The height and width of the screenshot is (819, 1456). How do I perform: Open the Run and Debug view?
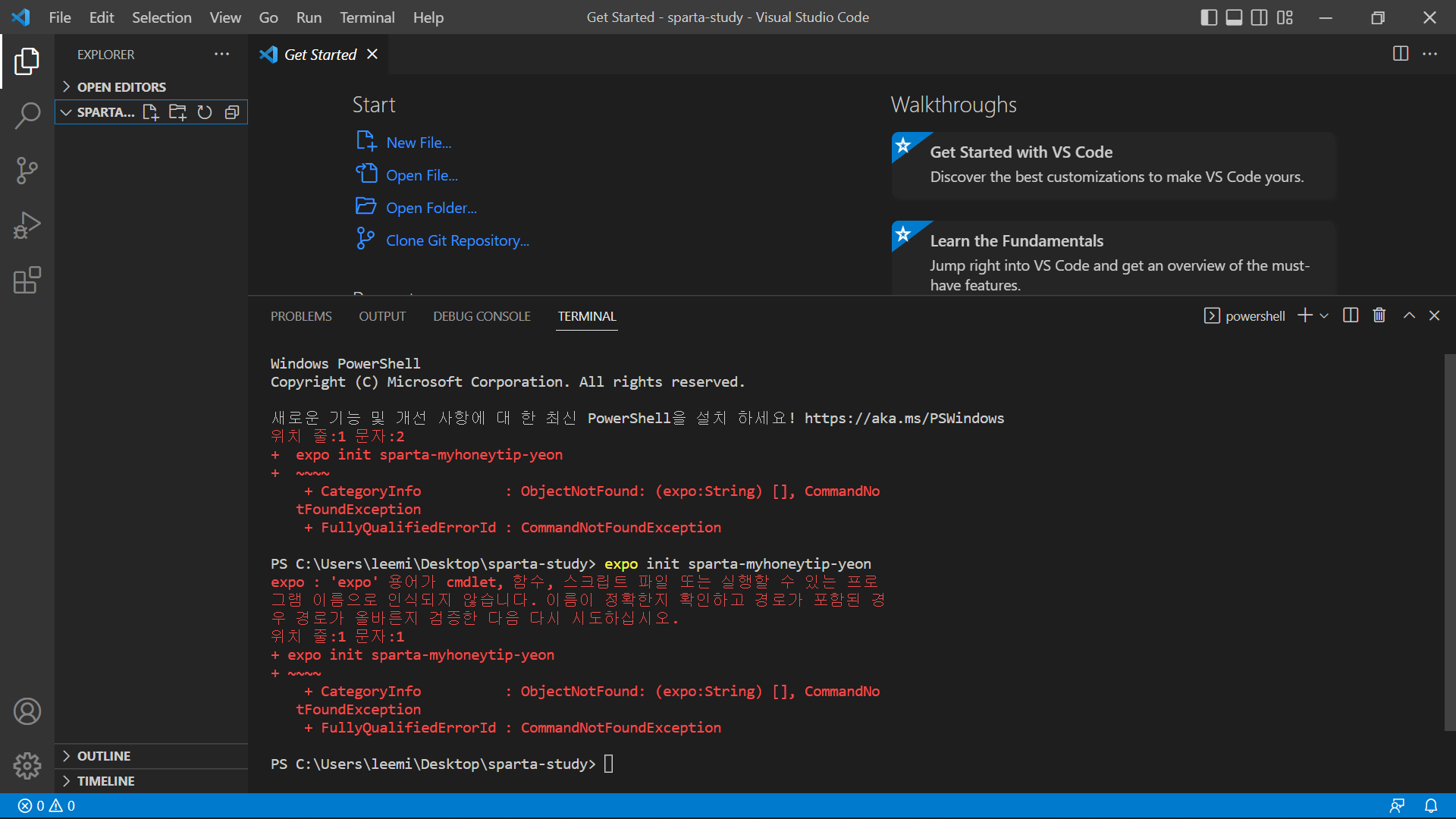click(27, 225)
